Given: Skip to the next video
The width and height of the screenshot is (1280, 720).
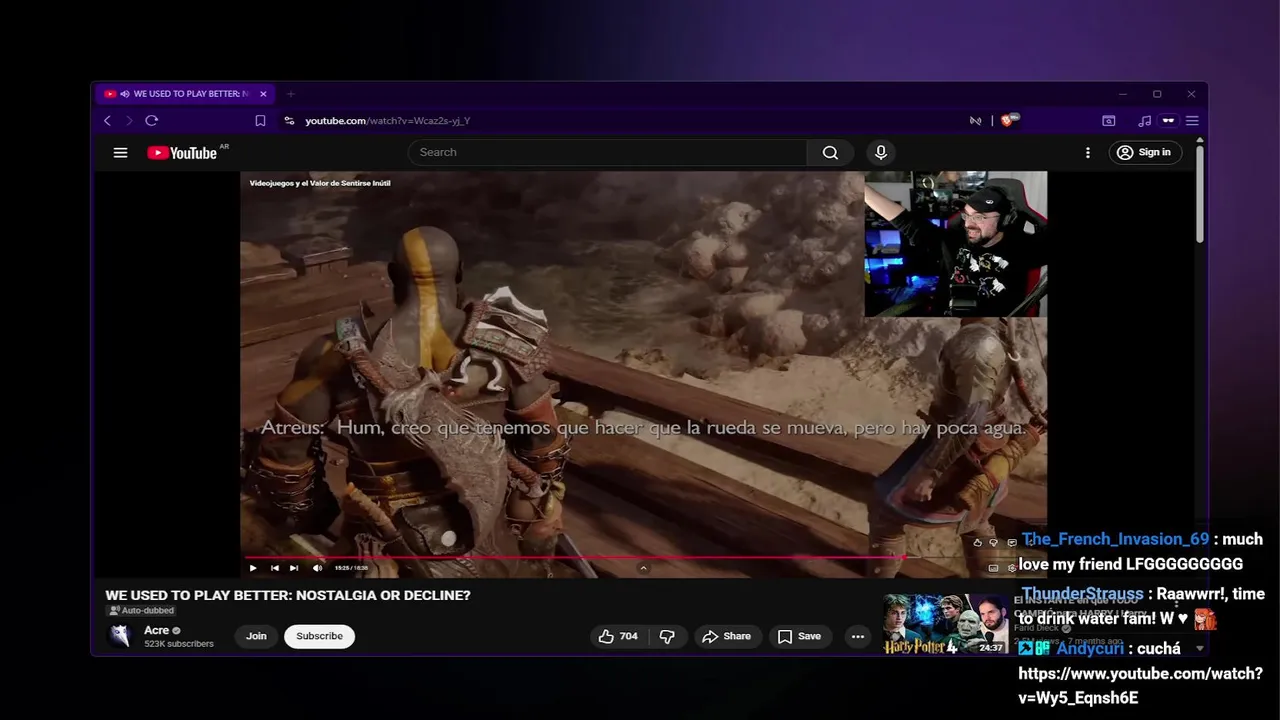Looking at the screenshot, I should pos(294,568).
